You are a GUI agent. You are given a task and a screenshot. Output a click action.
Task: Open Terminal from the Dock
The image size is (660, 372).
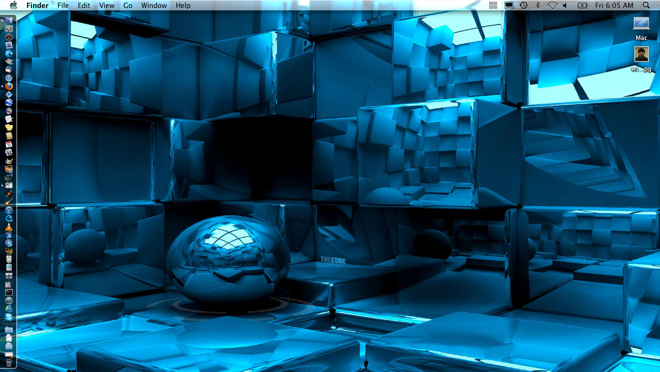(9, 292)
